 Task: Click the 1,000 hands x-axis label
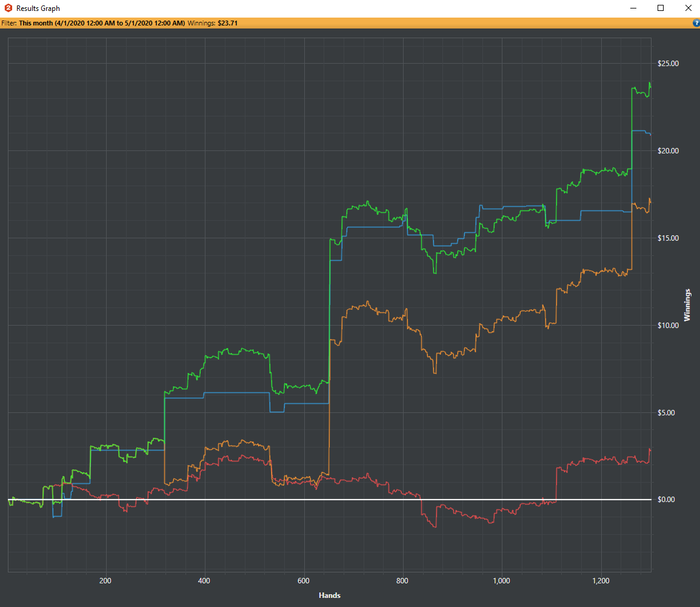tap(501, 581)
